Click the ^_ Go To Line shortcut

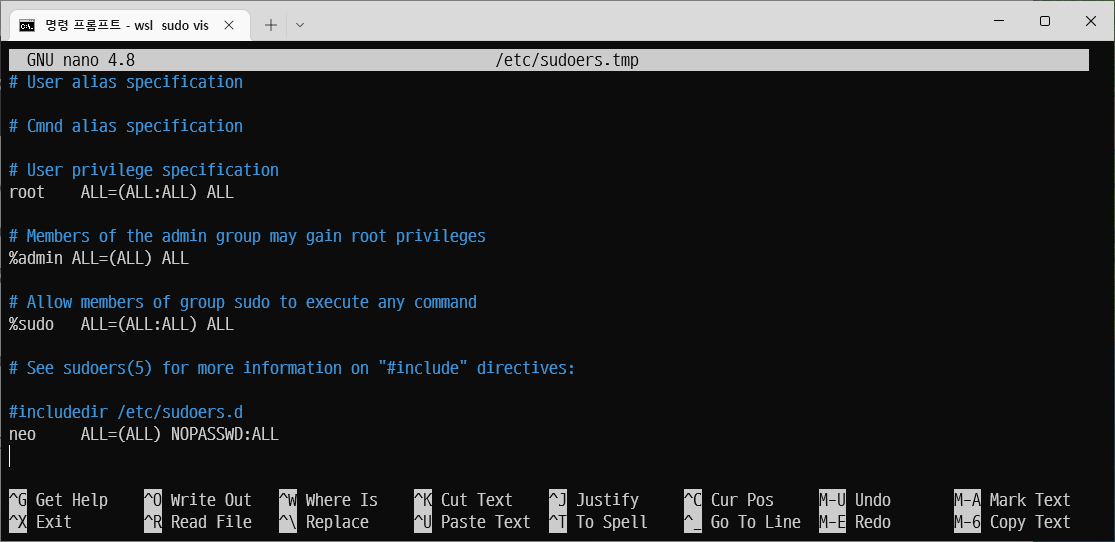click(x=742, y=522)
